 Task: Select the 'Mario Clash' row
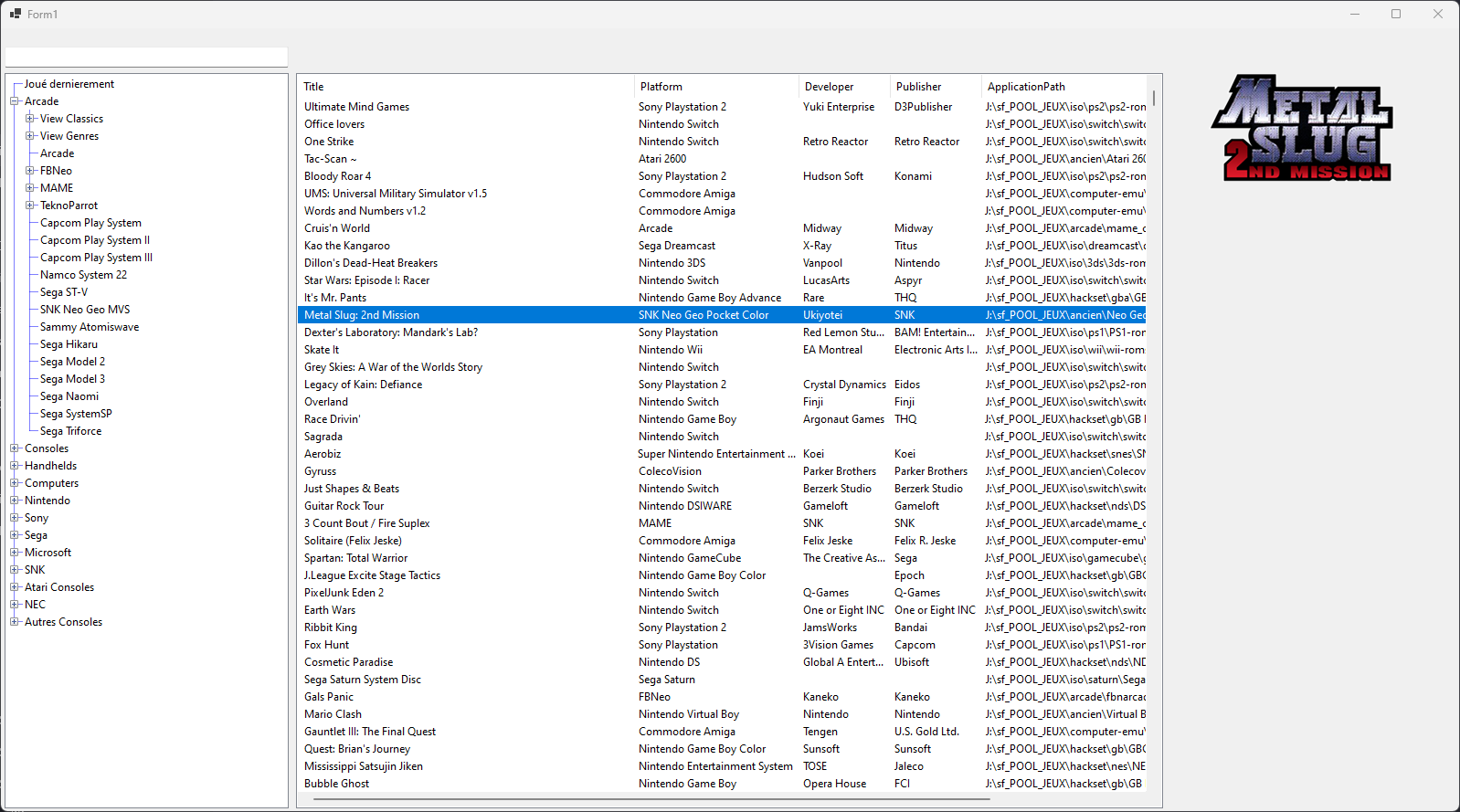click(722, 714)
